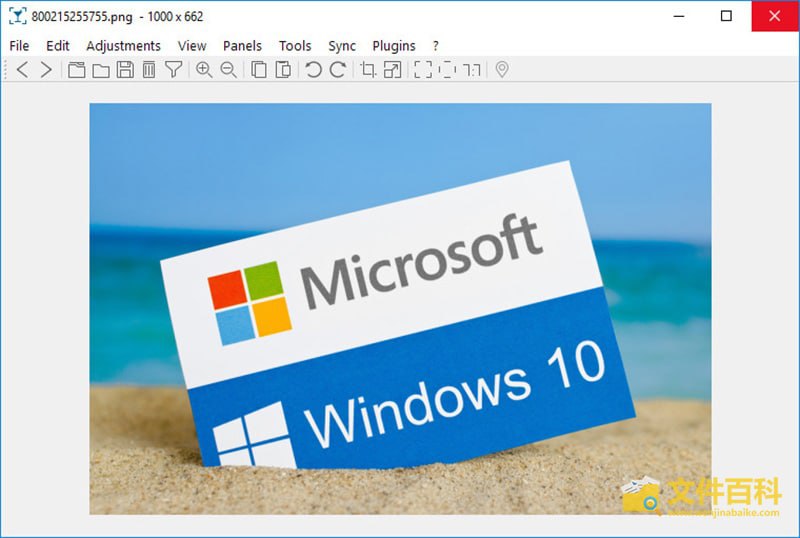Open the Panels menu
The width and height of the screenshot is (800, 538).
[242, 46]
